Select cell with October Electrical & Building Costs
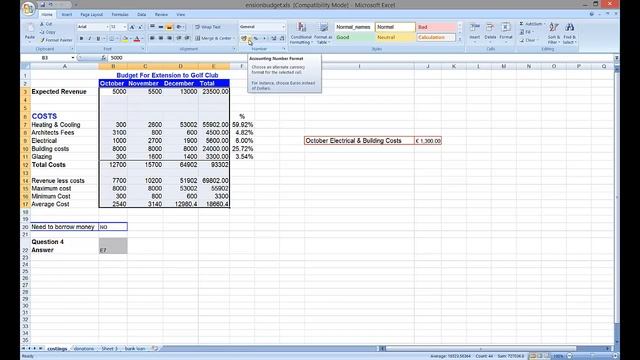Image resolution: width=640 pixels, height=360 pixels. [359, 141]
